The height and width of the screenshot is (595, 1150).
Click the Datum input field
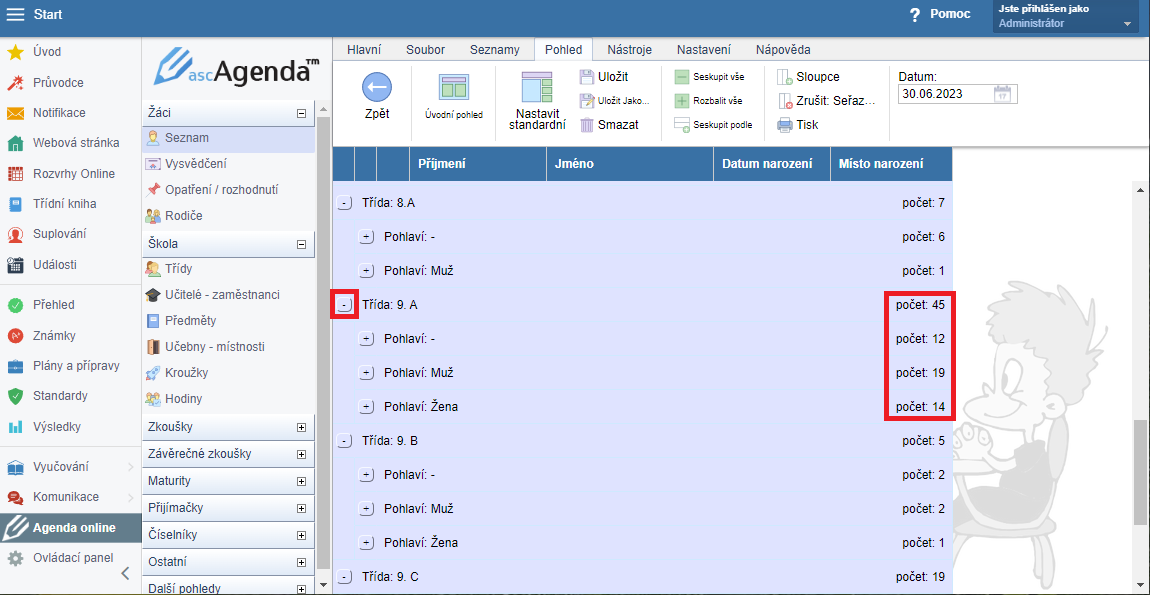pos(945,94)
